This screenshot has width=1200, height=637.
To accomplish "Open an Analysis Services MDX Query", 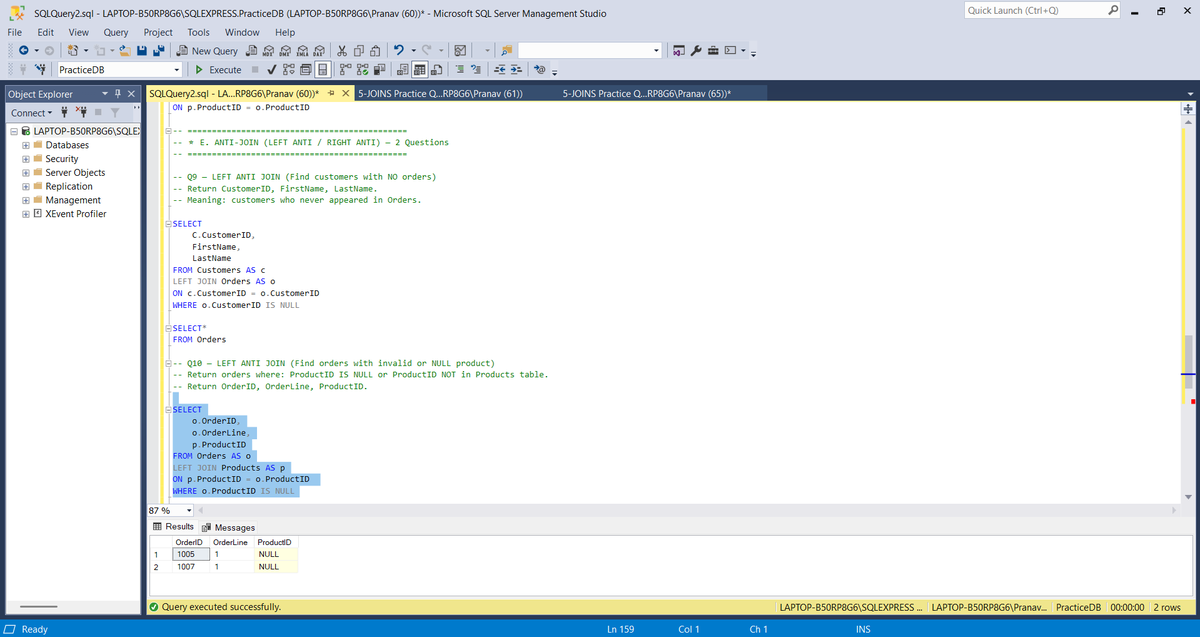I will (269, 51).
